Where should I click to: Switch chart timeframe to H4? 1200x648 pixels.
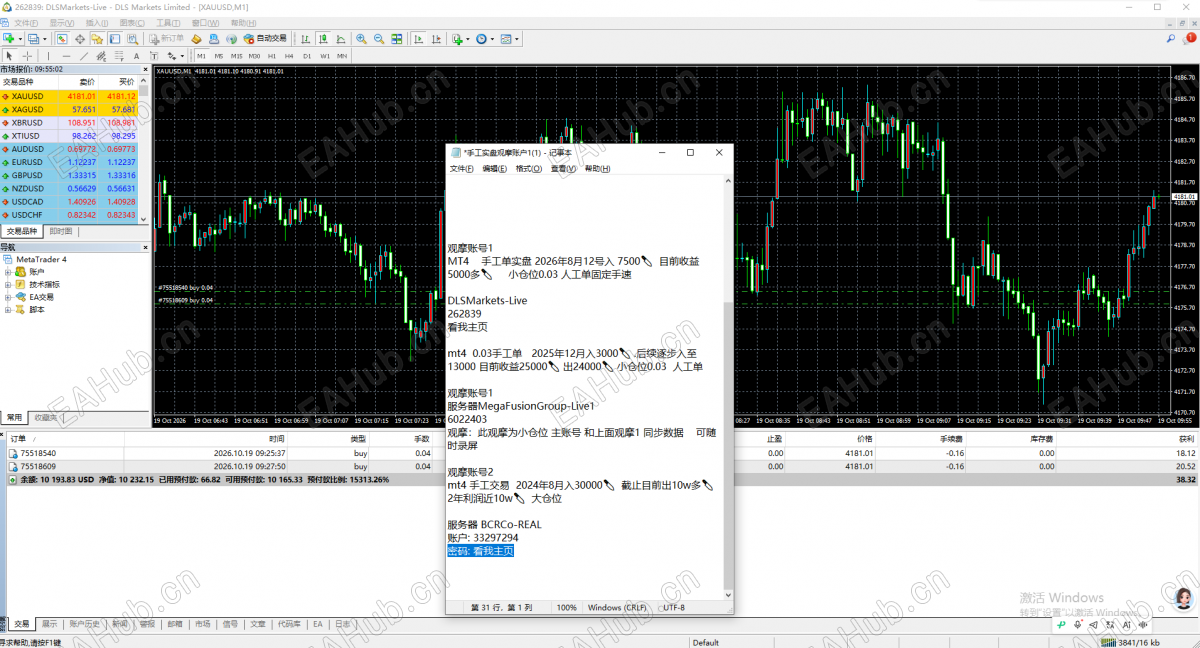click(290, 56)
